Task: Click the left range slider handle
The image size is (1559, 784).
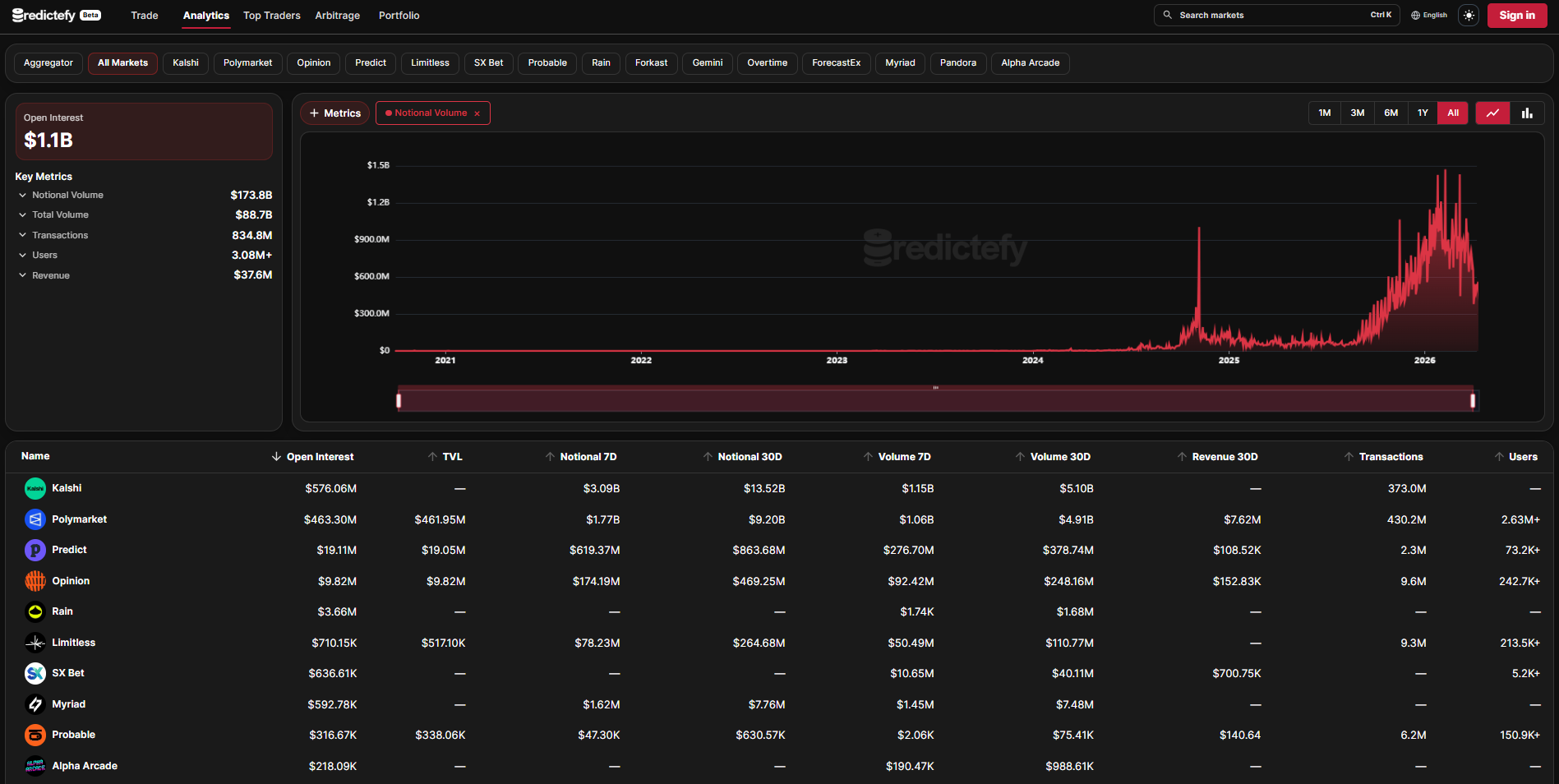Action: [x=399, y=401]
